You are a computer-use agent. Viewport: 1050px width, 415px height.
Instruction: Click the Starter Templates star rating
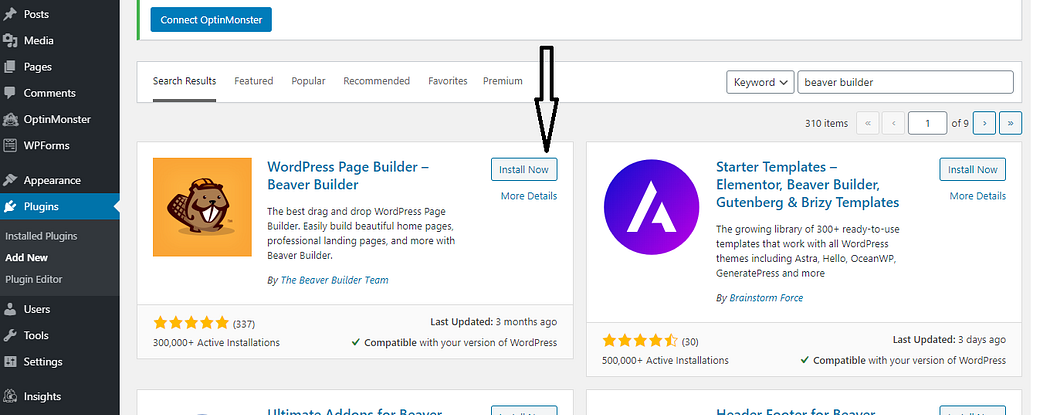pos(640,341)
